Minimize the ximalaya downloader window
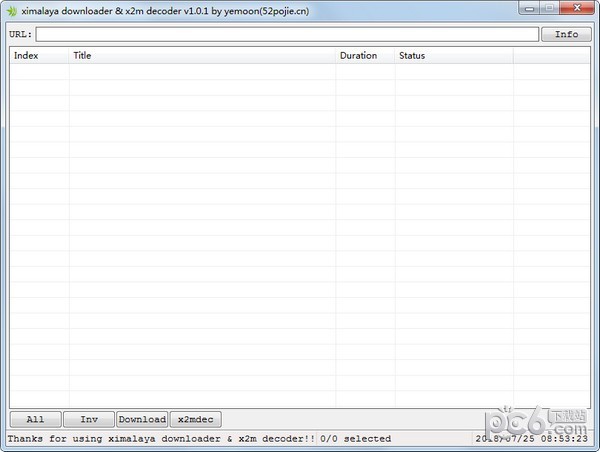 coord(530,8)
